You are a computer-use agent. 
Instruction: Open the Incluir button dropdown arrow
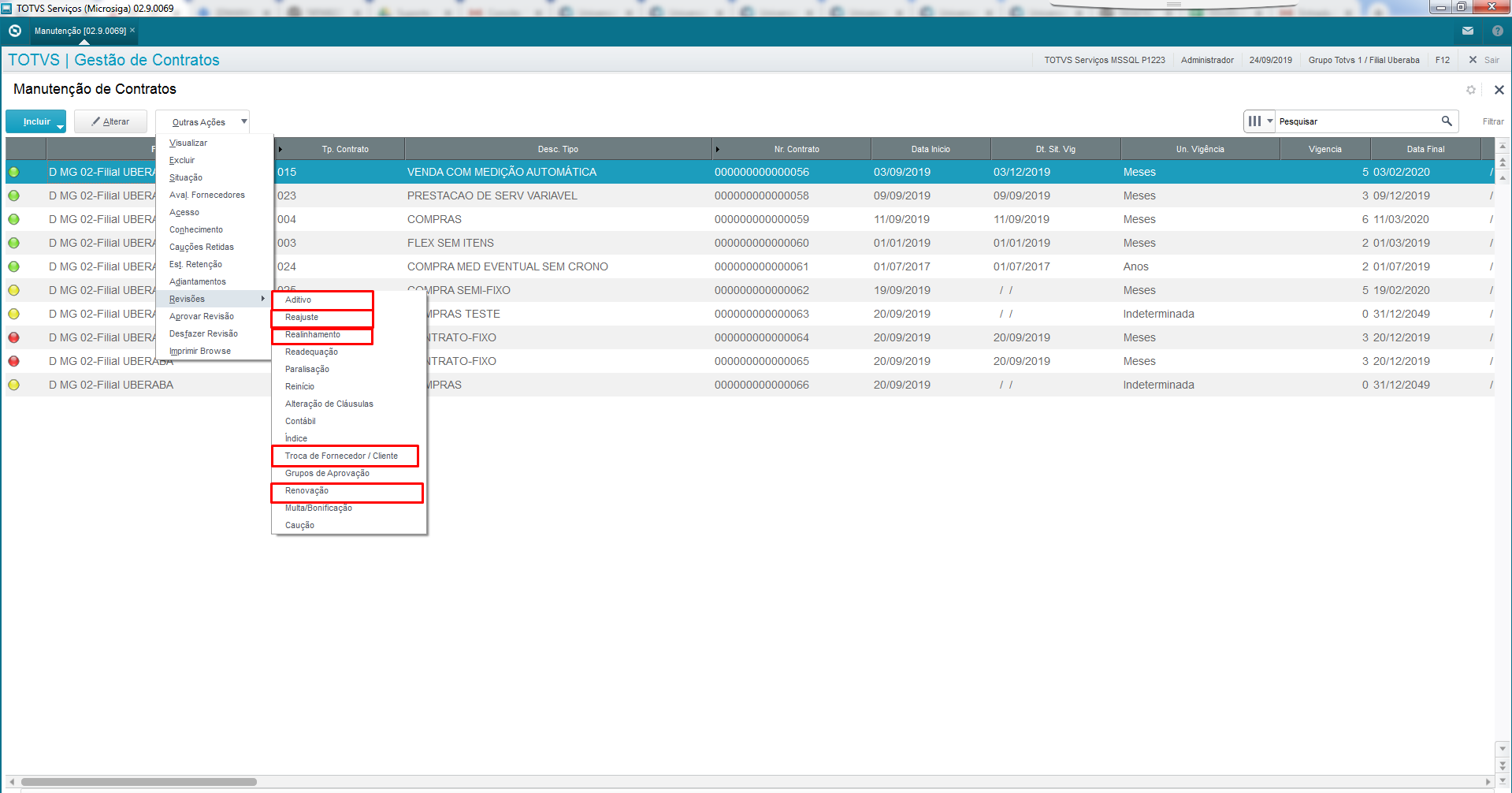61,126
